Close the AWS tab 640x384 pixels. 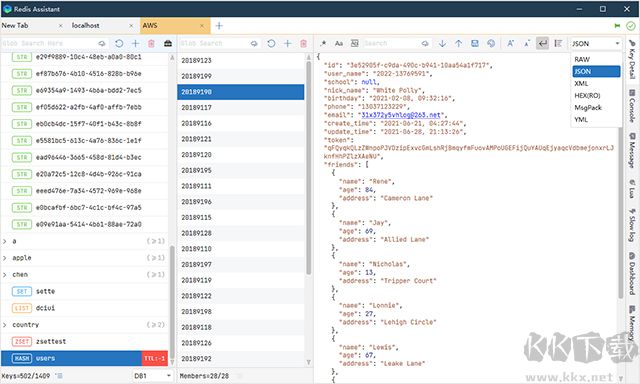(202, 26)
